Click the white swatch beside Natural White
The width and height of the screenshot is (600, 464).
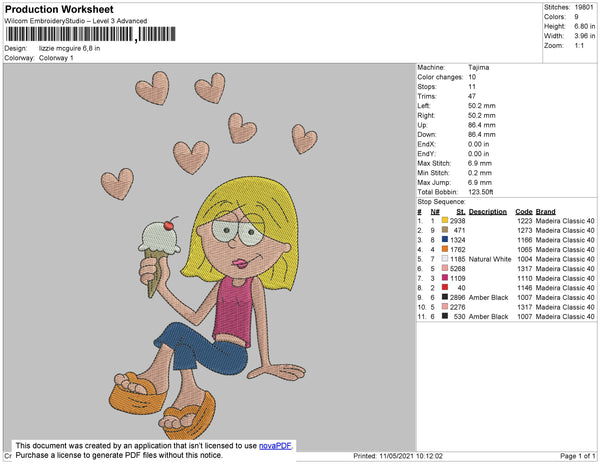point(445,258)
